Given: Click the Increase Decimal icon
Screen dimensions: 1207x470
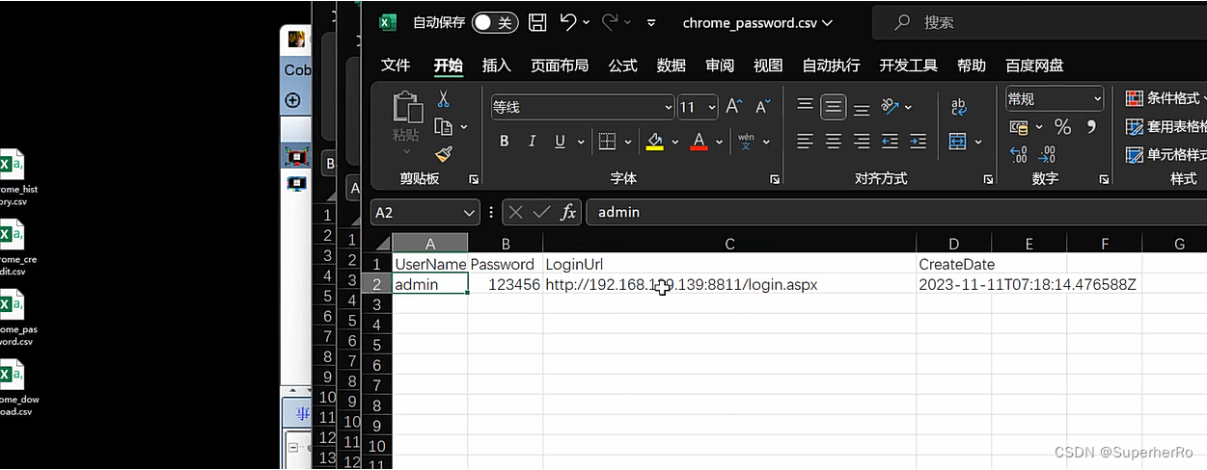Looking at the screenshot, I should 1019,155.
